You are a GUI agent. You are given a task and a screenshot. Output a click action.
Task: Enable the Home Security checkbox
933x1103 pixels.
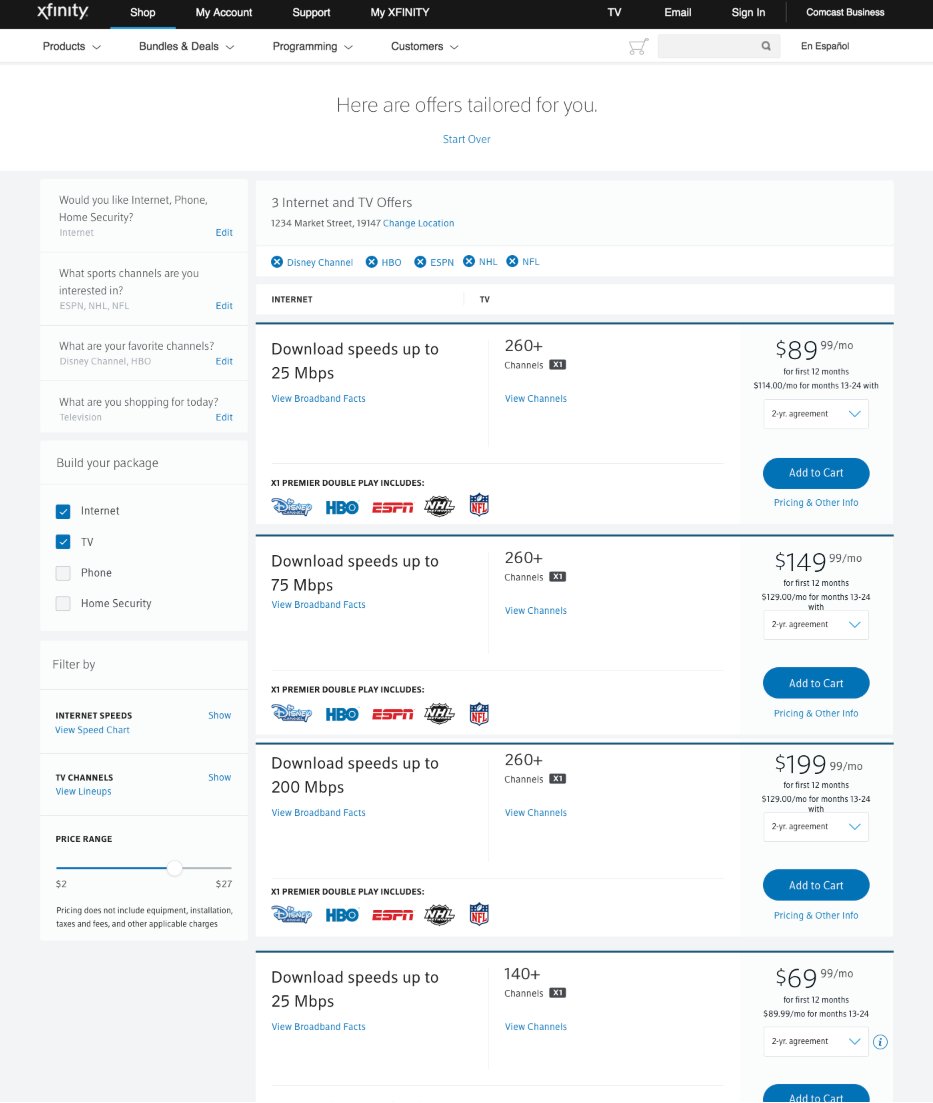(63, 604)
